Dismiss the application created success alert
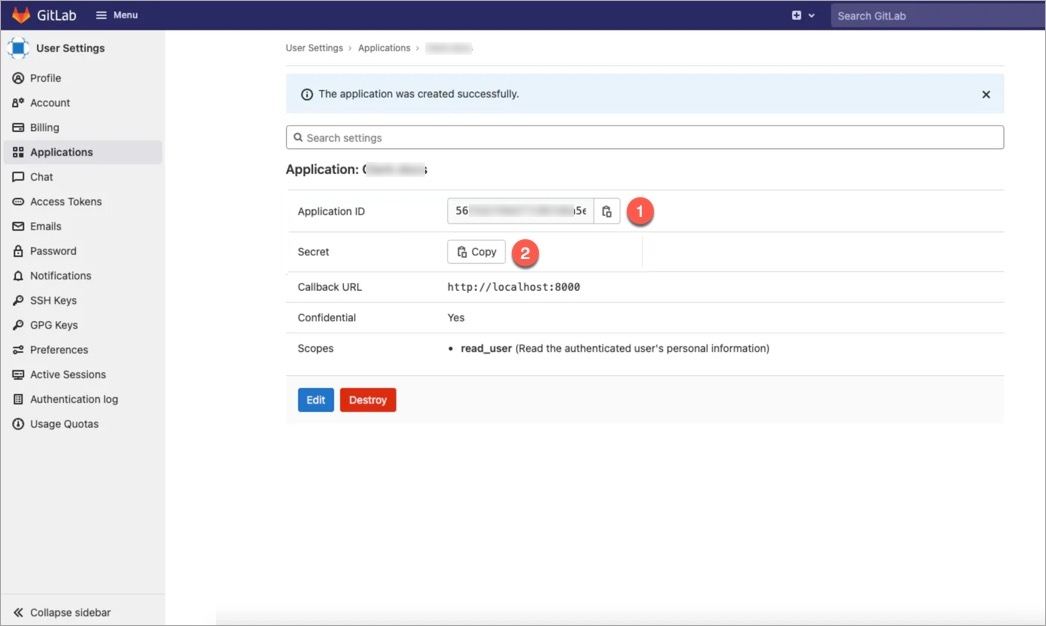This screenshot has width=1046, height=626. (x=986, y=94)
